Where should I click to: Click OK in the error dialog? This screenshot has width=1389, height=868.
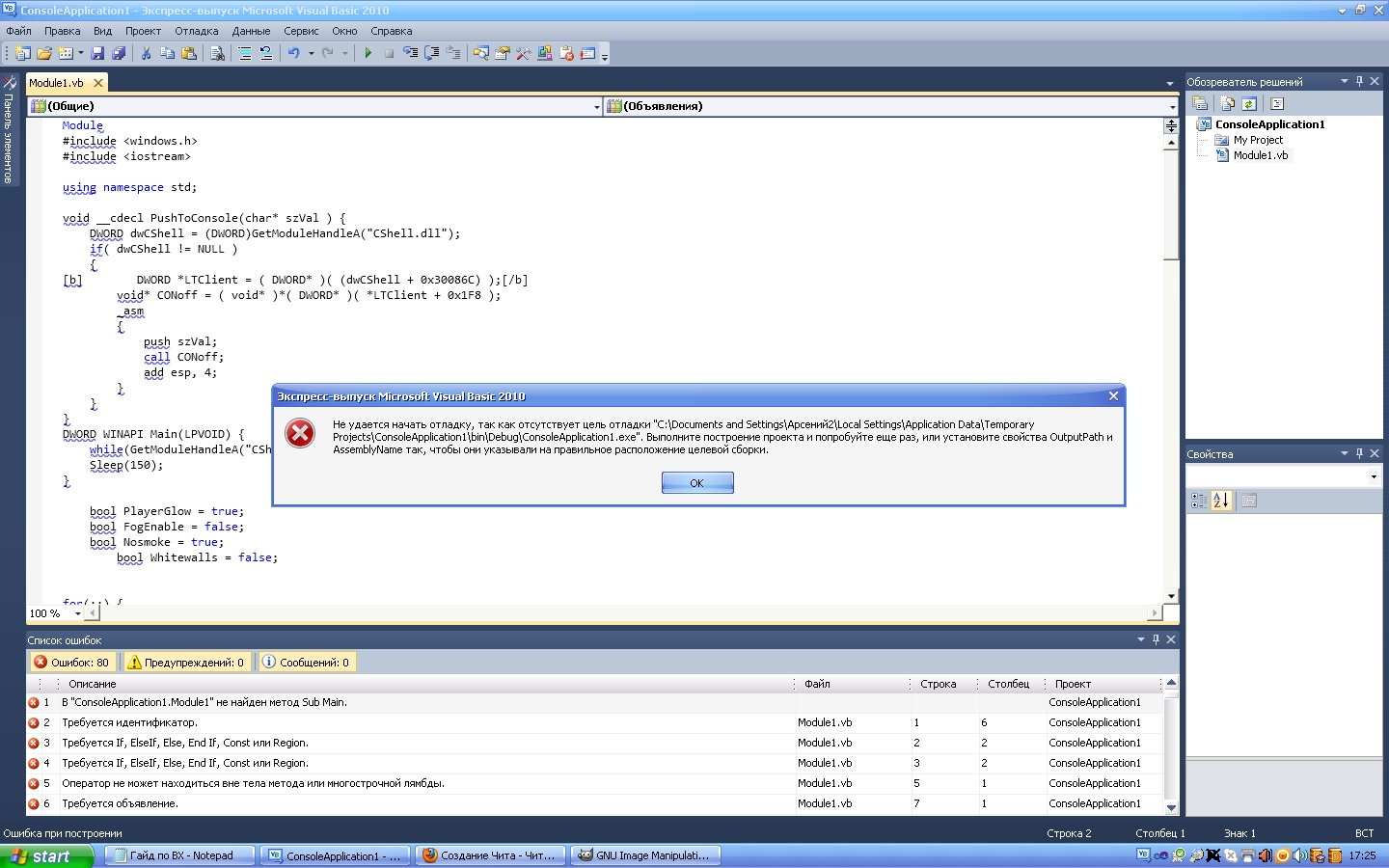click(x=697, y=482)
